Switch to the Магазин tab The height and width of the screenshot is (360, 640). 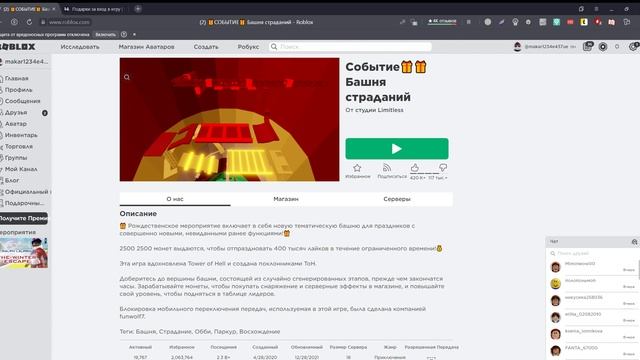286,199
